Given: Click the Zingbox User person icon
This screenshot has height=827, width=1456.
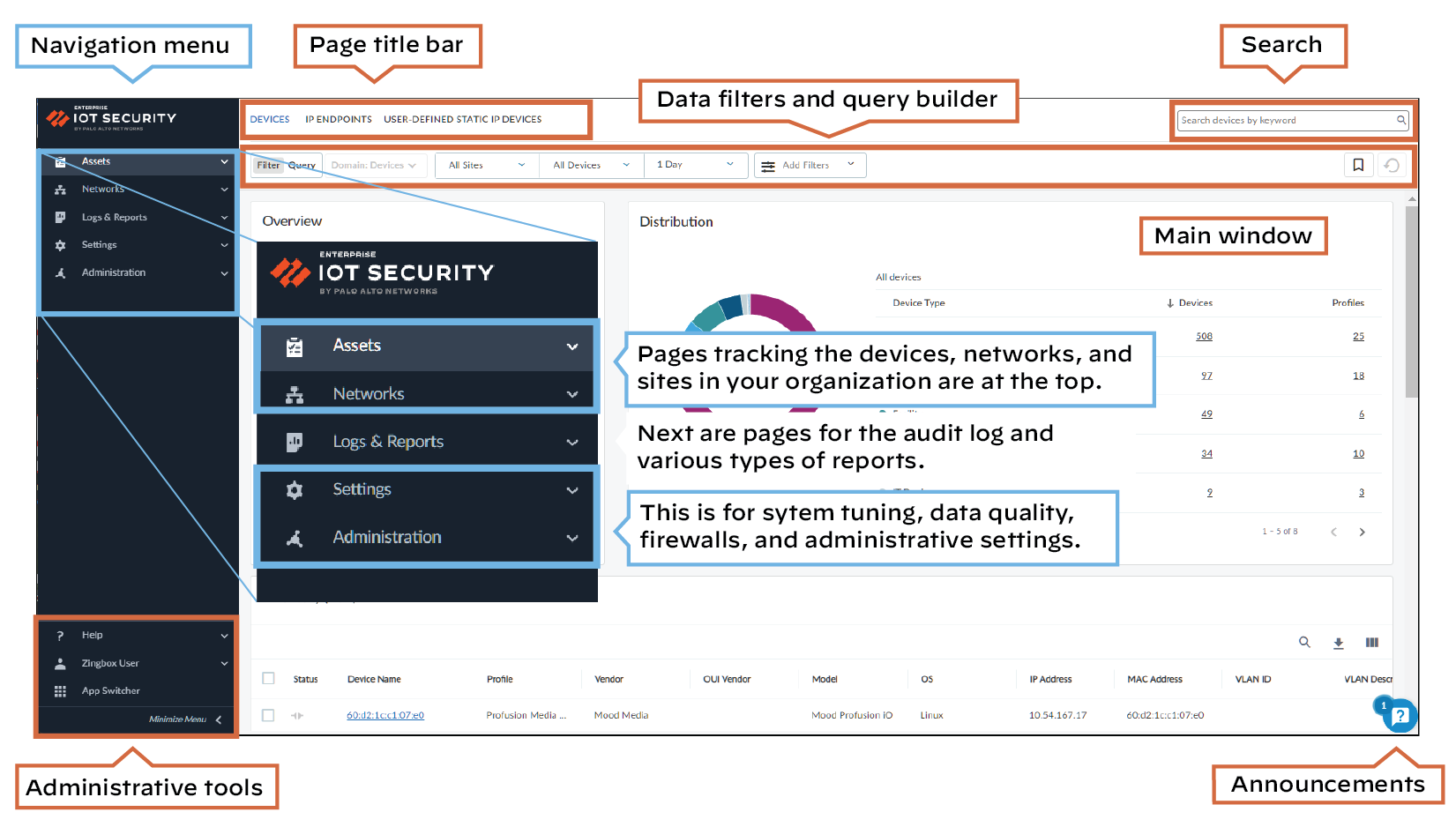Looking at the screenshot, I should pos(60,664).
